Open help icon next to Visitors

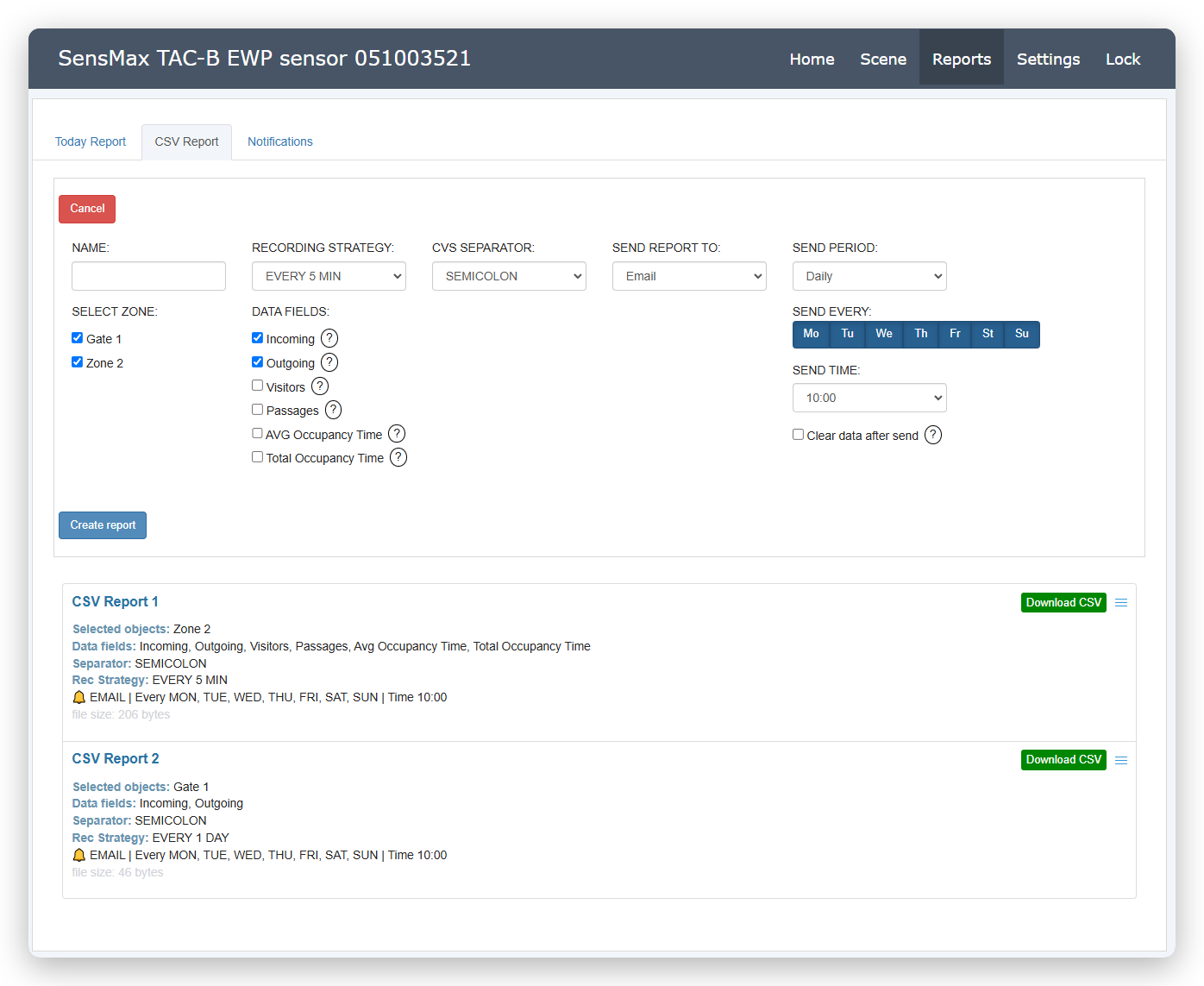coord(320,386)
